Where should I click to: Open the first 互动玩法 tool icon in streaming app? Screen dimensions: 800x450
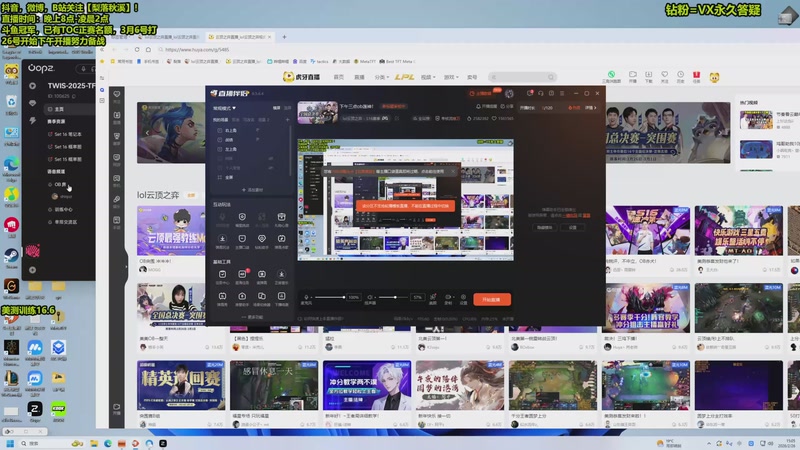pos(222,217)
